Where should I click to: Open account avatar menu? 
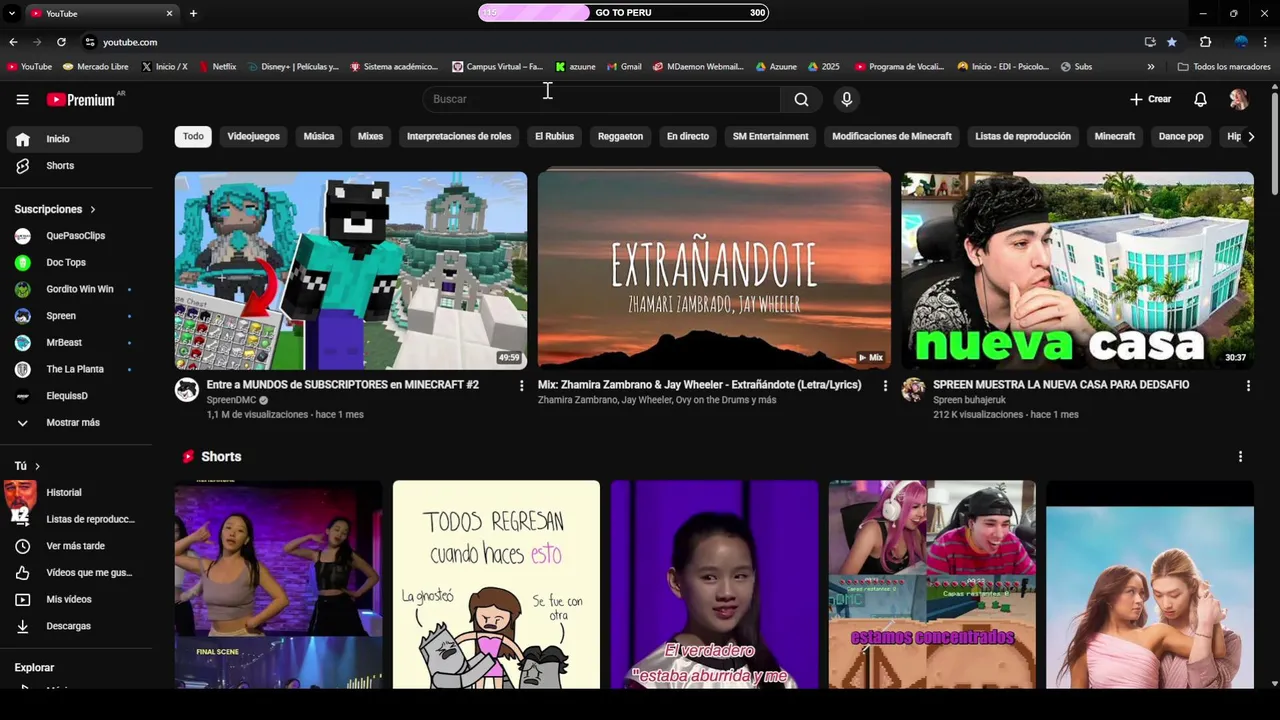[x=1239, y=99]
